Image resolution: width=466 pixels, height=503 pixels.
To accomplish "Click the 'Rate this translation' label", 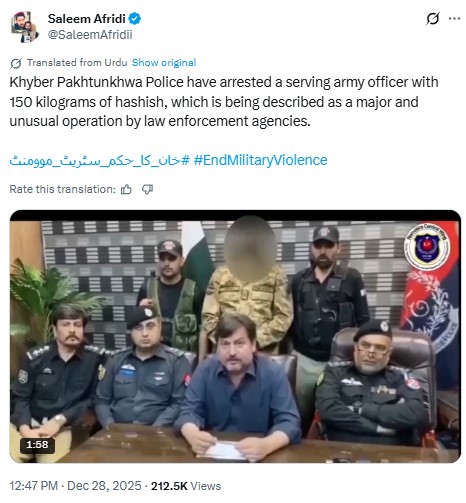I will click(63, 189).
